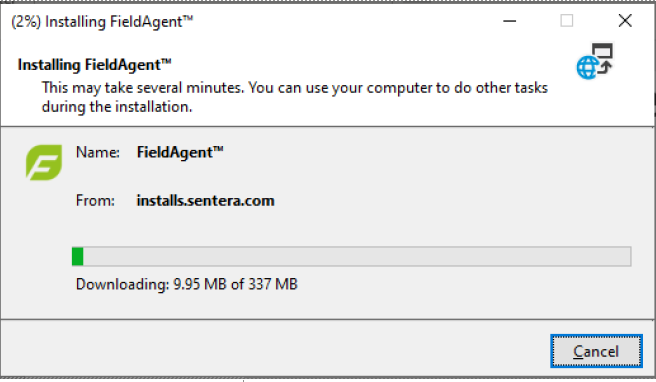This screenshot has width=656, height=382.
Task: Click the bold FieldAgent™ name value
Action: tap(180, 153)
